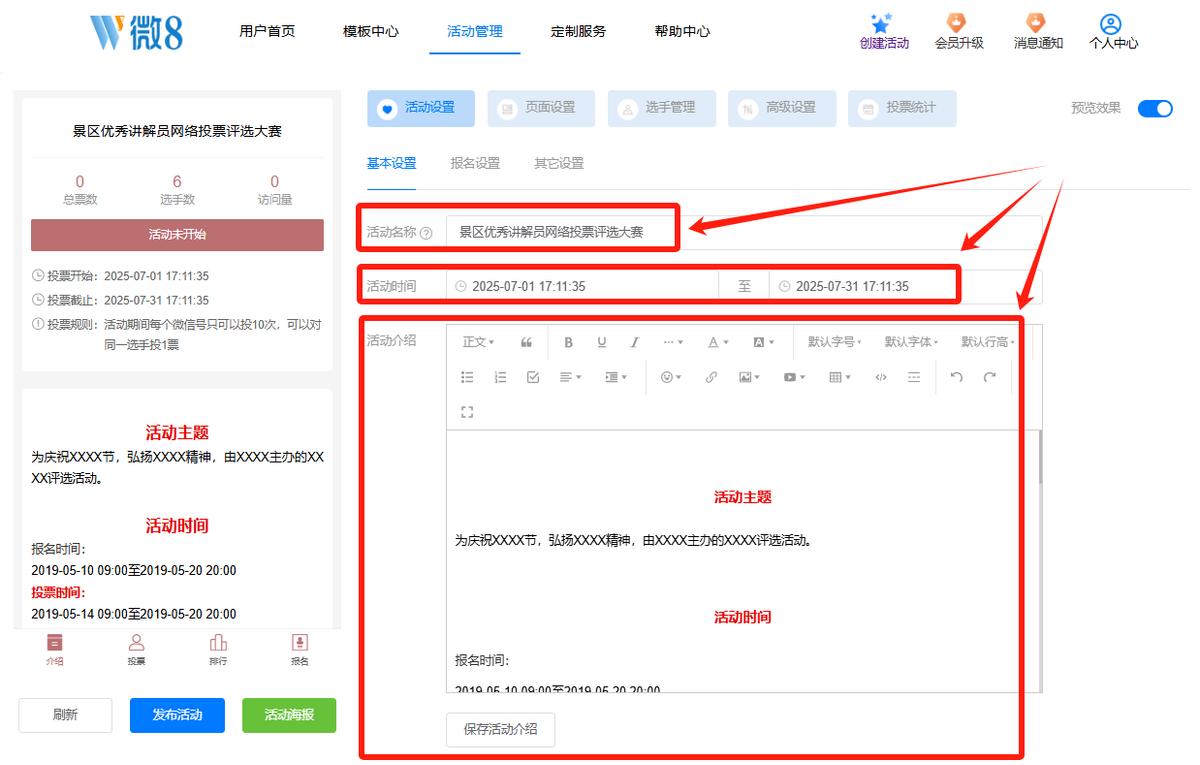Click the end date field 2025-07-31

pyautogui.click(x=905, y=287)
